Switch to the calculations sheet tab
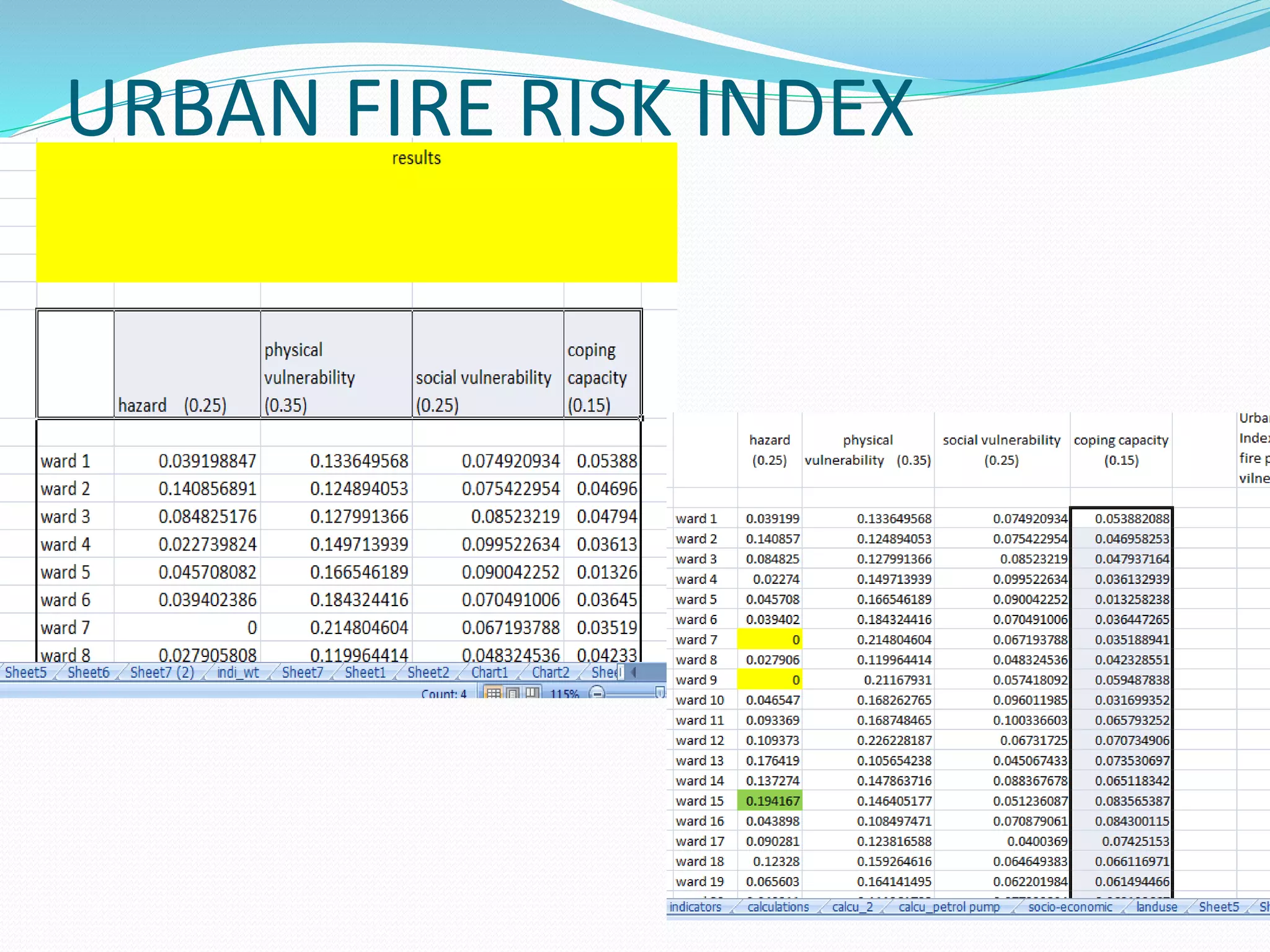Screen dimensions: 1270x952 [x=778, y=907]
